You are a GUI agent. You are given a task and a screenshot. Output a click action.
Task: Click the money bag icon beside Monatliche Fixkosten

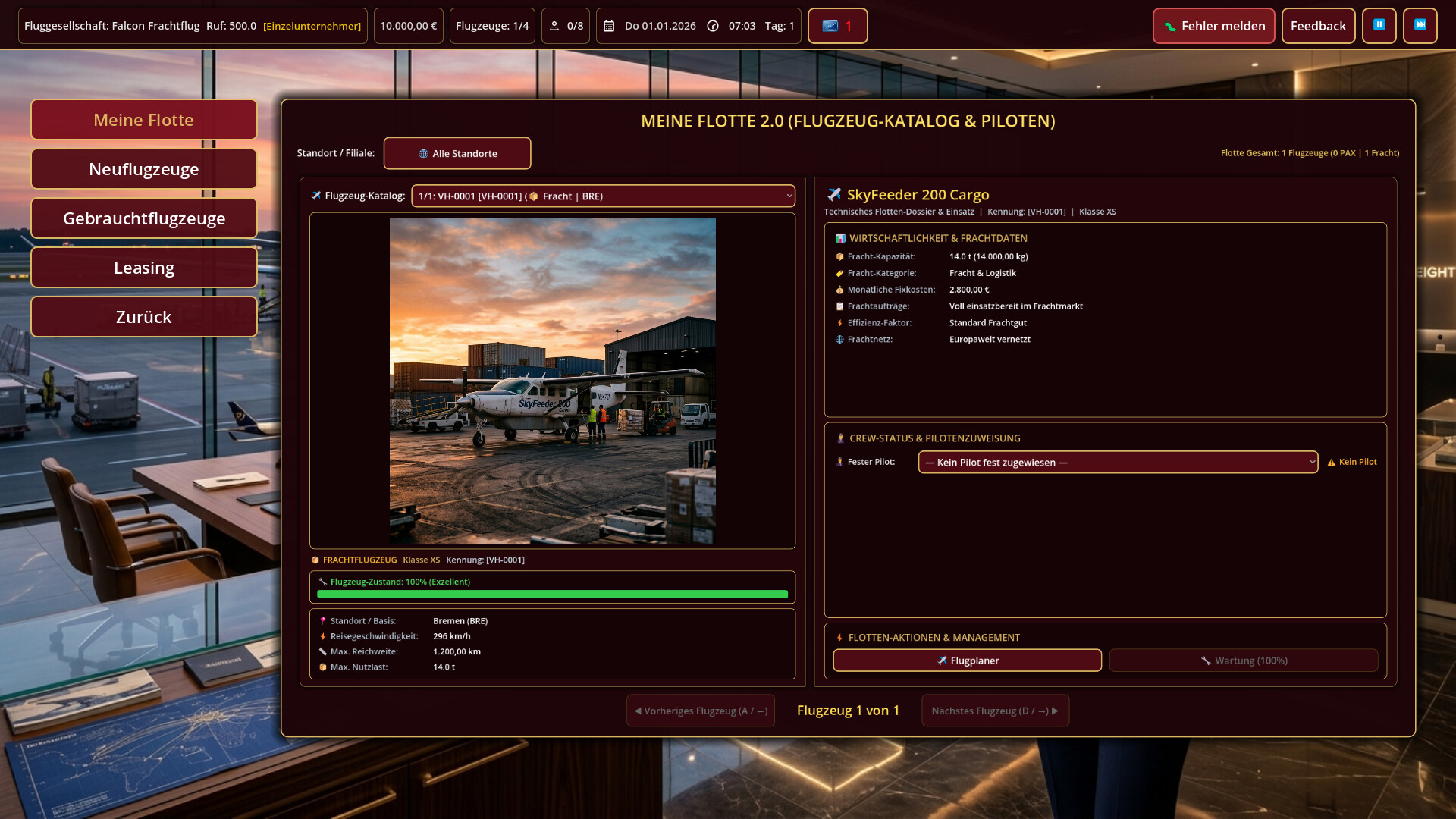839,290
